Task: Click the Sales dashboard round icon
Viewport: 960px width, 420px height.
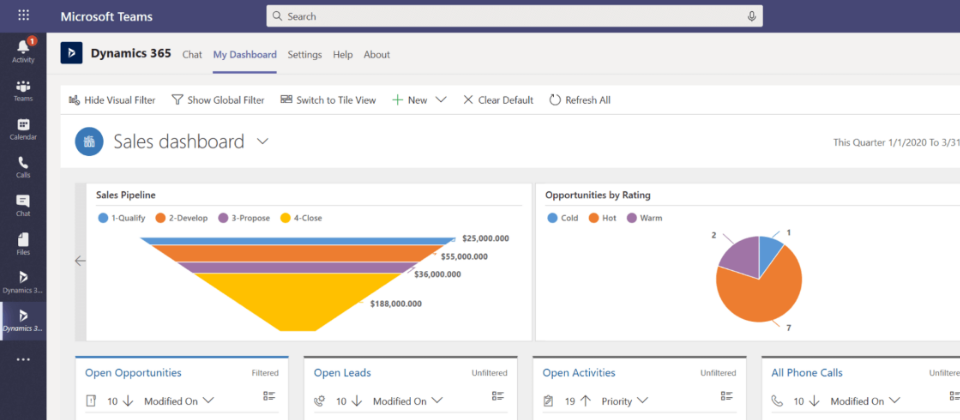Action: (x=89, y=142)
